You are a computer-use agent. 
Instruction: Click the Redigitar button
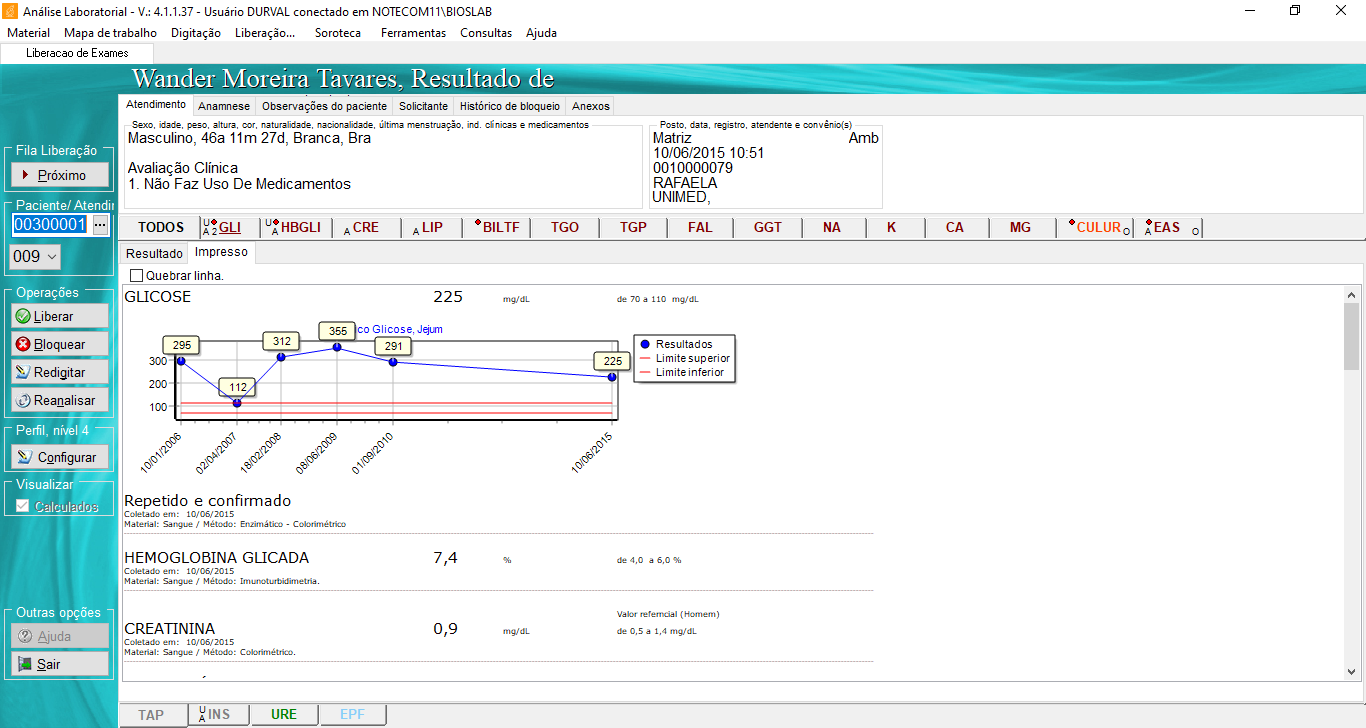[x=59, y=372]
